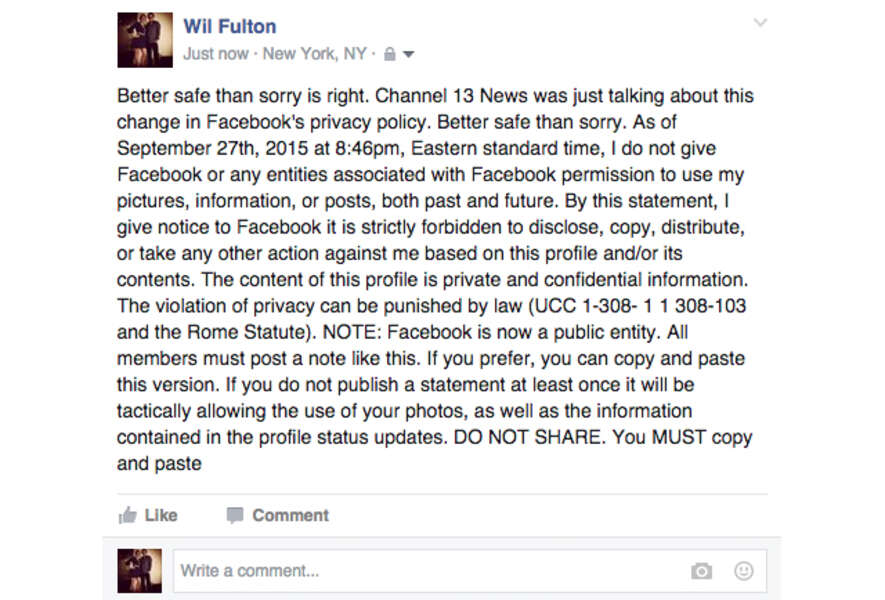Viewport: 885px width, 600px height.
Task: Click the Comment speech-bubble icon
Action: point(236,515)
